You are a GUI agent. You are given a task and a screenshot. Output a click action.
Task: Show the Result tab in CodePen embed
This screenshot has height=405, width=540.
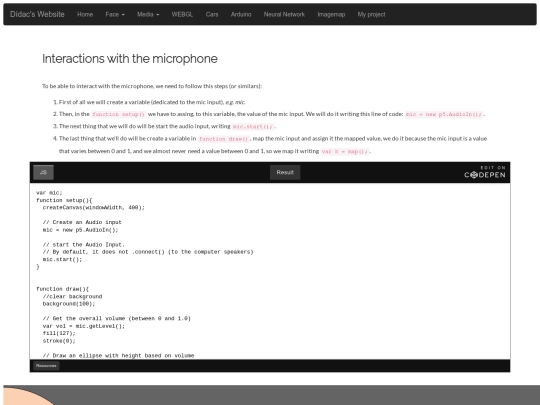285,172
